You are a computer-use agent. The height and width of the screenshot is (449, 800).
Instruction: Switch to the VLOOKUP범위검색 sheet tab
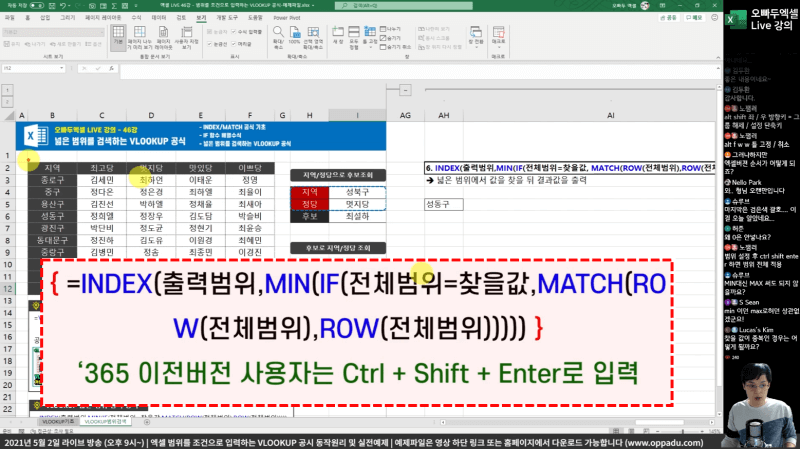pos(105,422)
